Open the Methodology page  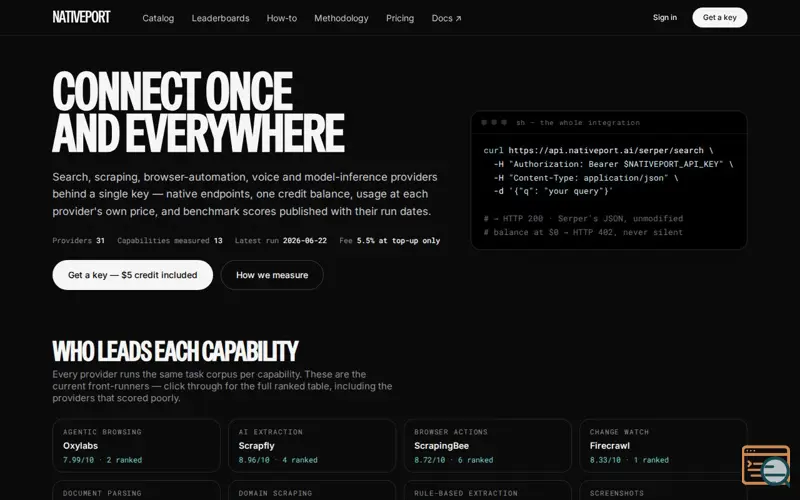tap(341, 18)
